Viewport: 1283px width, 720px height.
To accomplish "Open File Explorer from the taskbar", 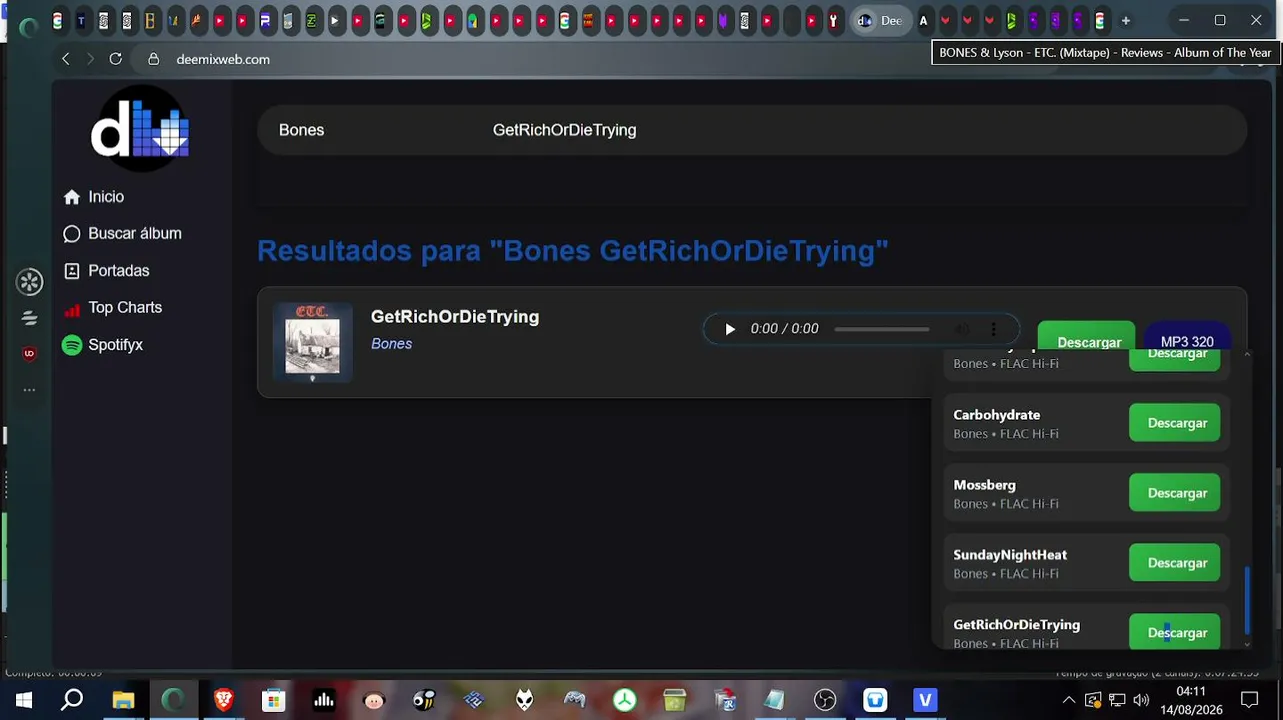I will 123,700.
